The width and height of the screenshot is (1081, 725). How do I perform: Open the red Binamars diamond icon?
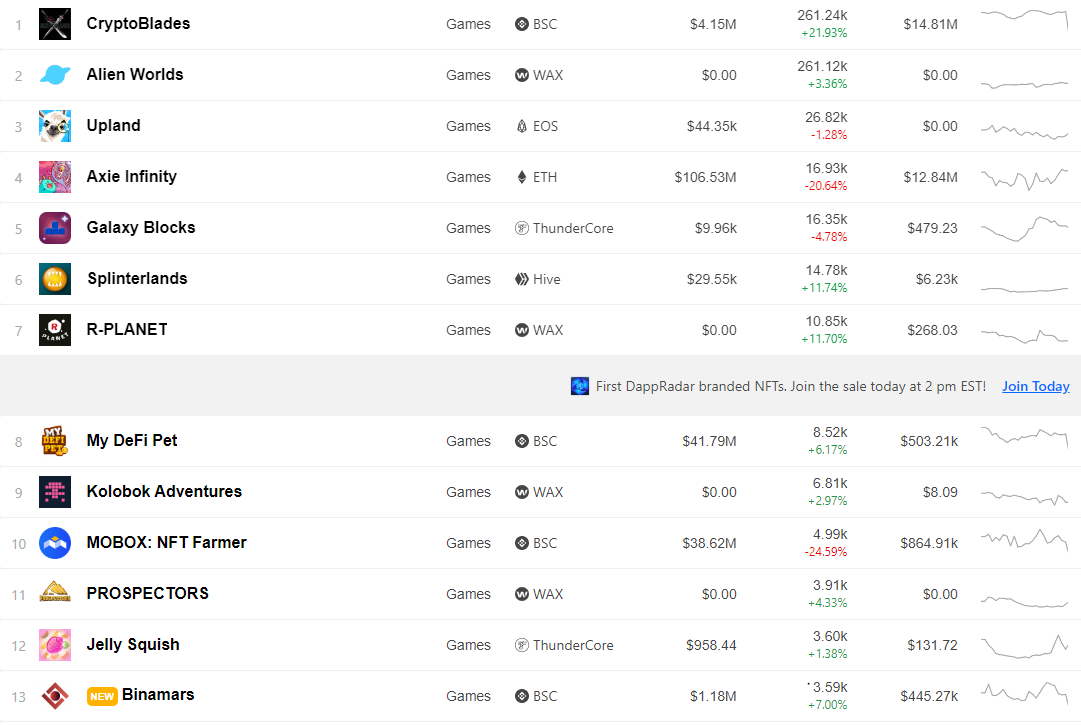(54, 696)
